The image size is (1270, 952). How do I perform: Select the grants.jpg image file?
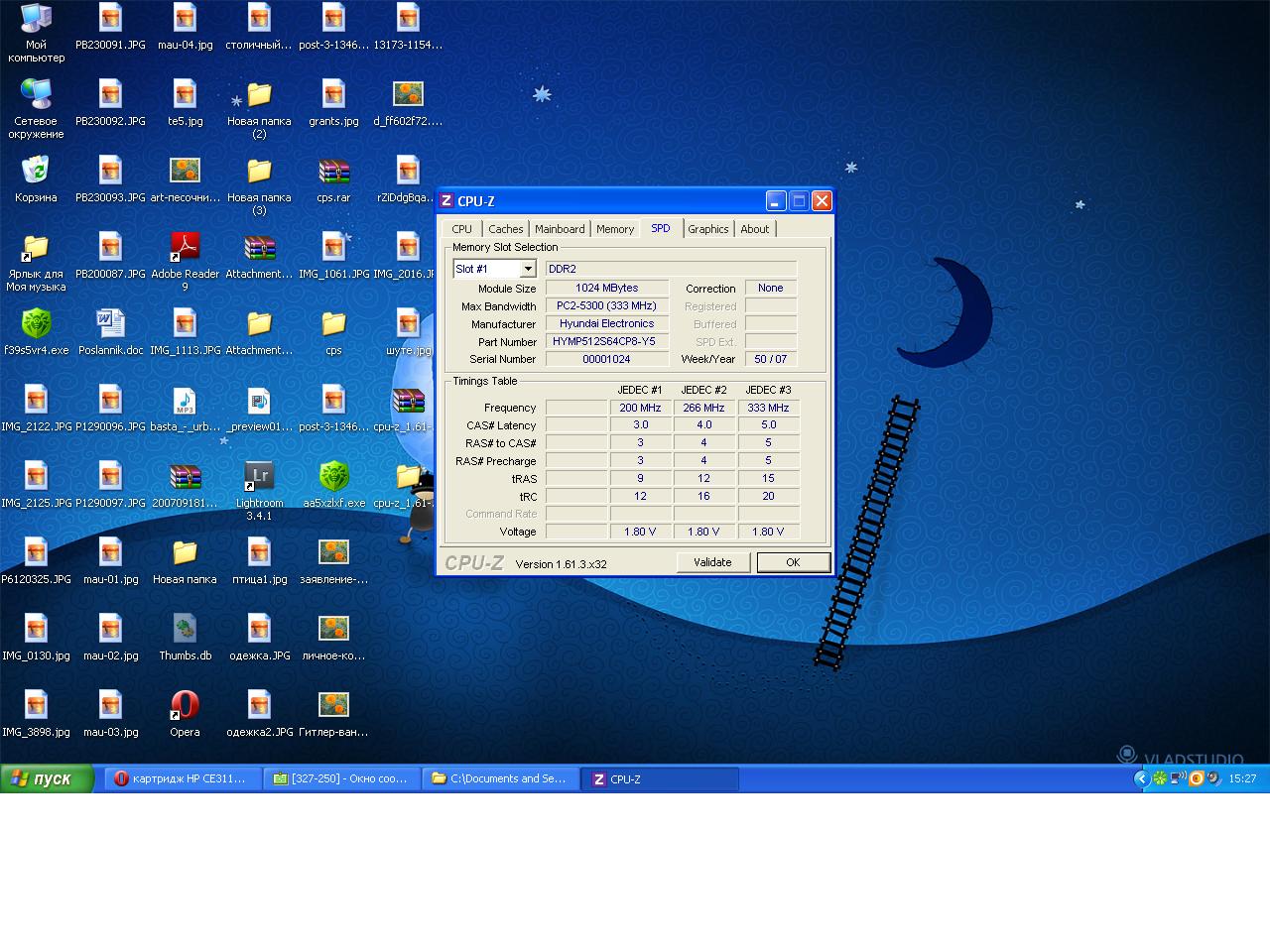click(x=333, y=94)
